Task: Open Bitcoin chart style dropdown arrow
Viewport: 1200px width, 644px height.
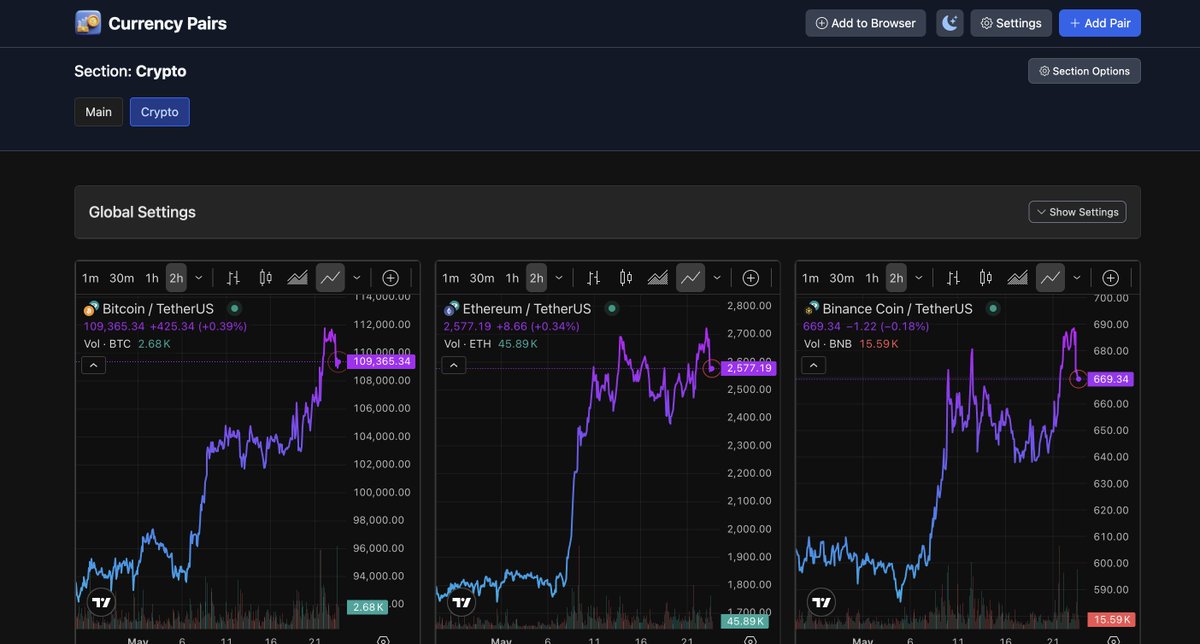Action: point(357,278)
